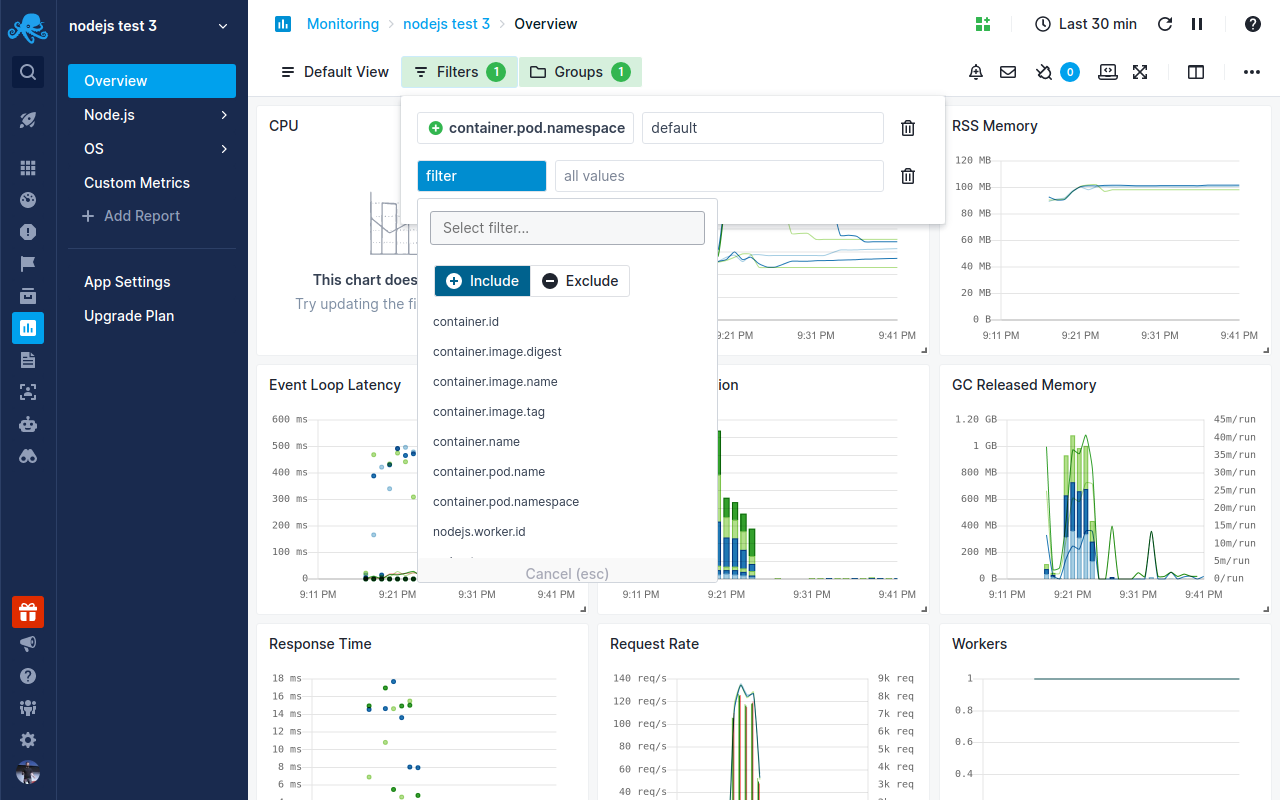Click the email envelope icon in toolbar

(1008, 72)
